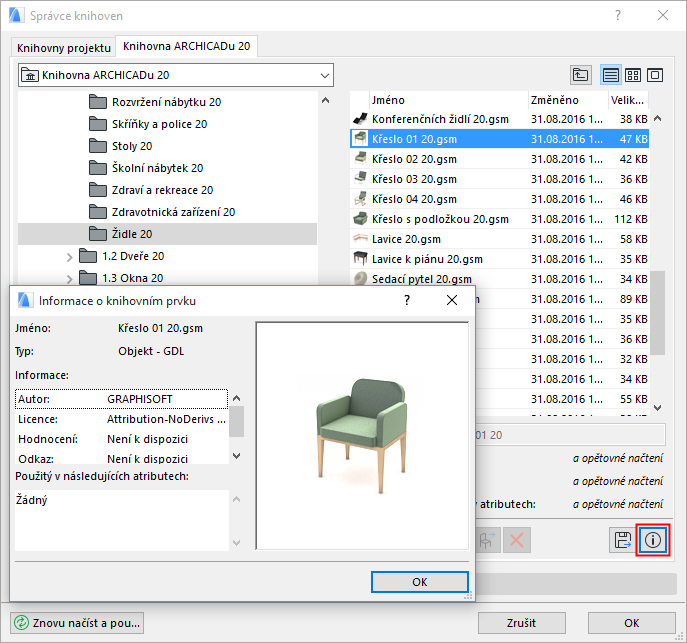Sort by Velik... column header
Image resolution: width=687 pixels, height=643 pixels.
click(x=628, y=100)
